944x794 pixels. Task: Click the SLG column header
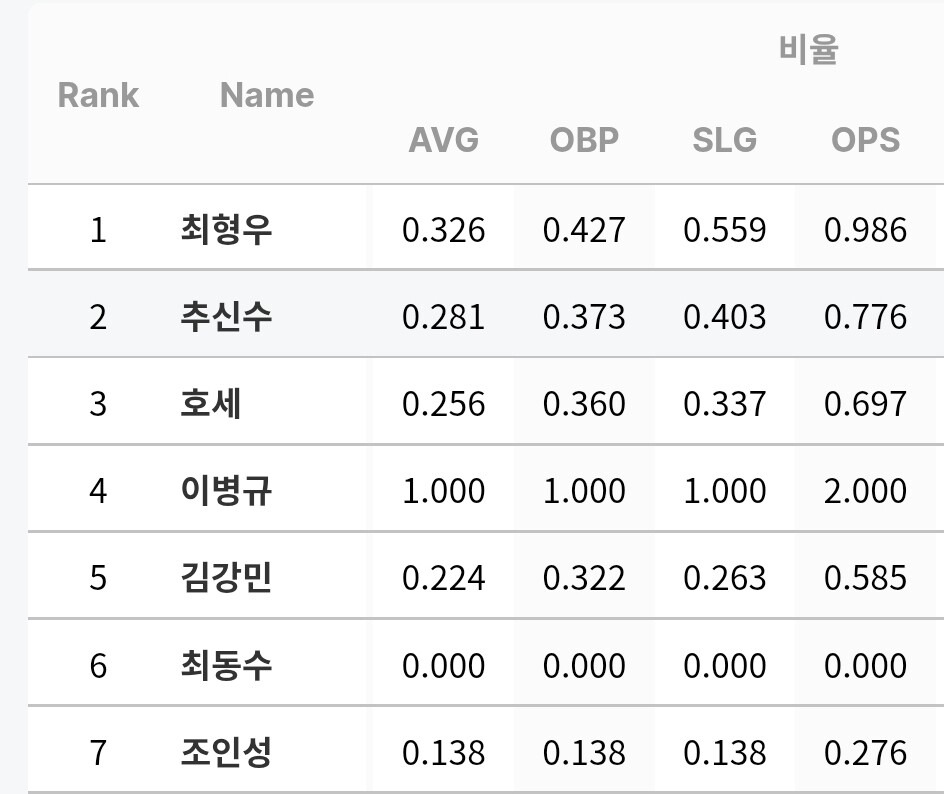point(724,140)
